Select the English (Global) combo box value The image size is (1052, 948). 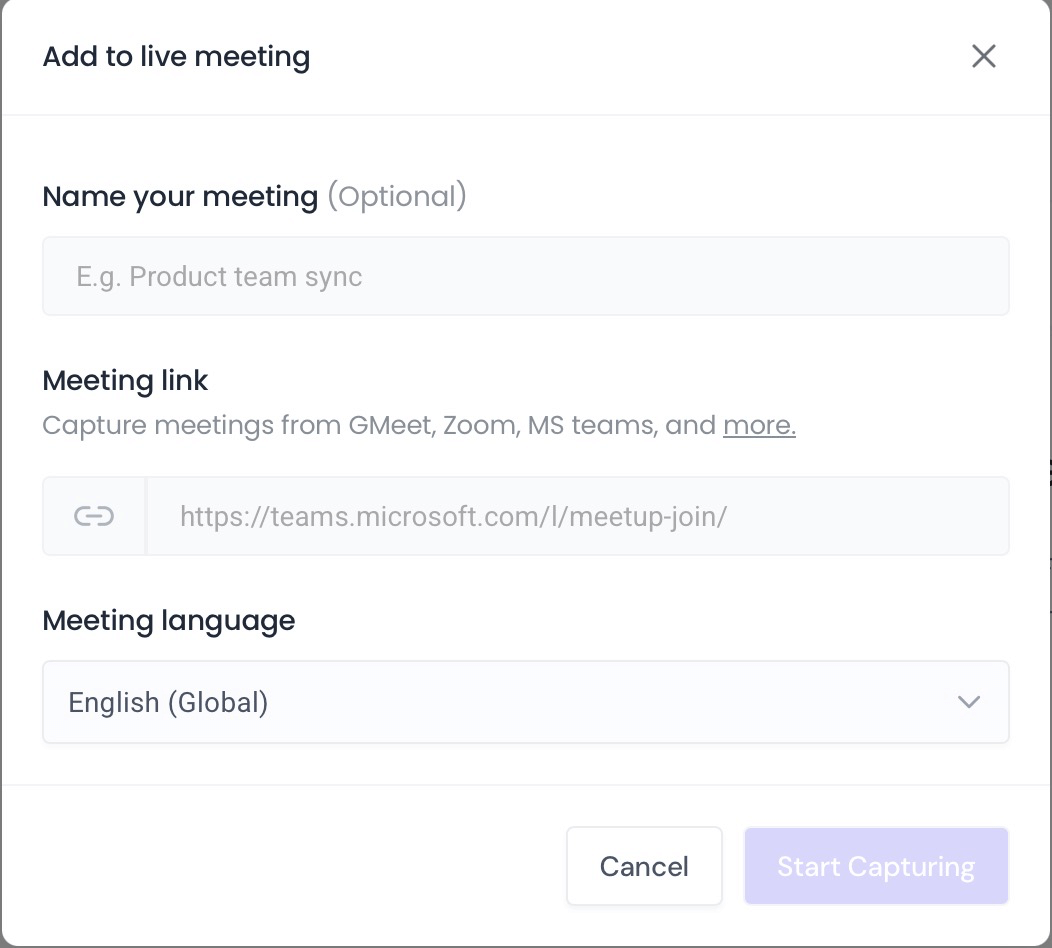coord(168,703)
